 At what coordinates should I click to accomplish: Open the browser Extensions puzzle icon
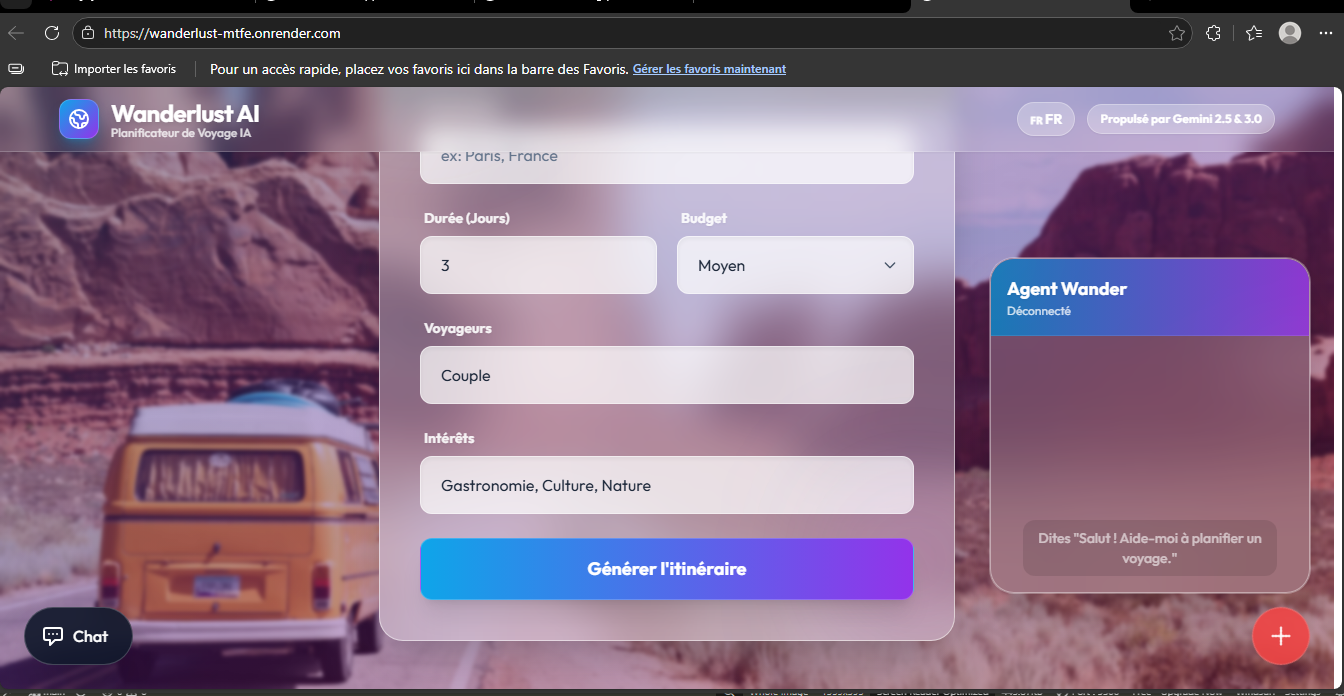click(x=1213, y=32)
